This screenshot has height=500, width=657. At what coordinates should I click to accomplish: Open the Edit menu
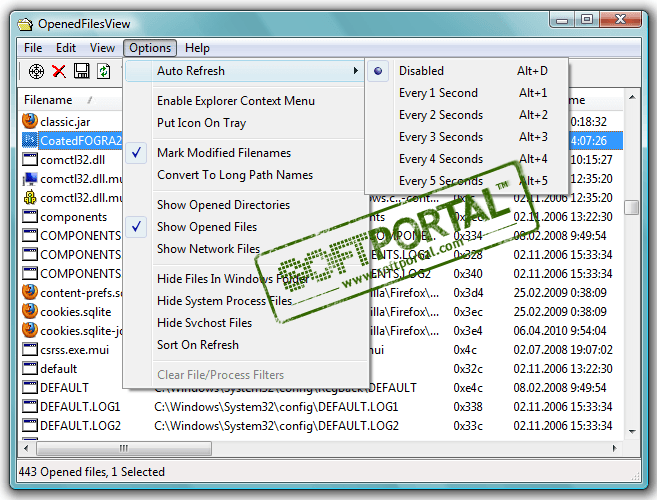click(66, 48)
